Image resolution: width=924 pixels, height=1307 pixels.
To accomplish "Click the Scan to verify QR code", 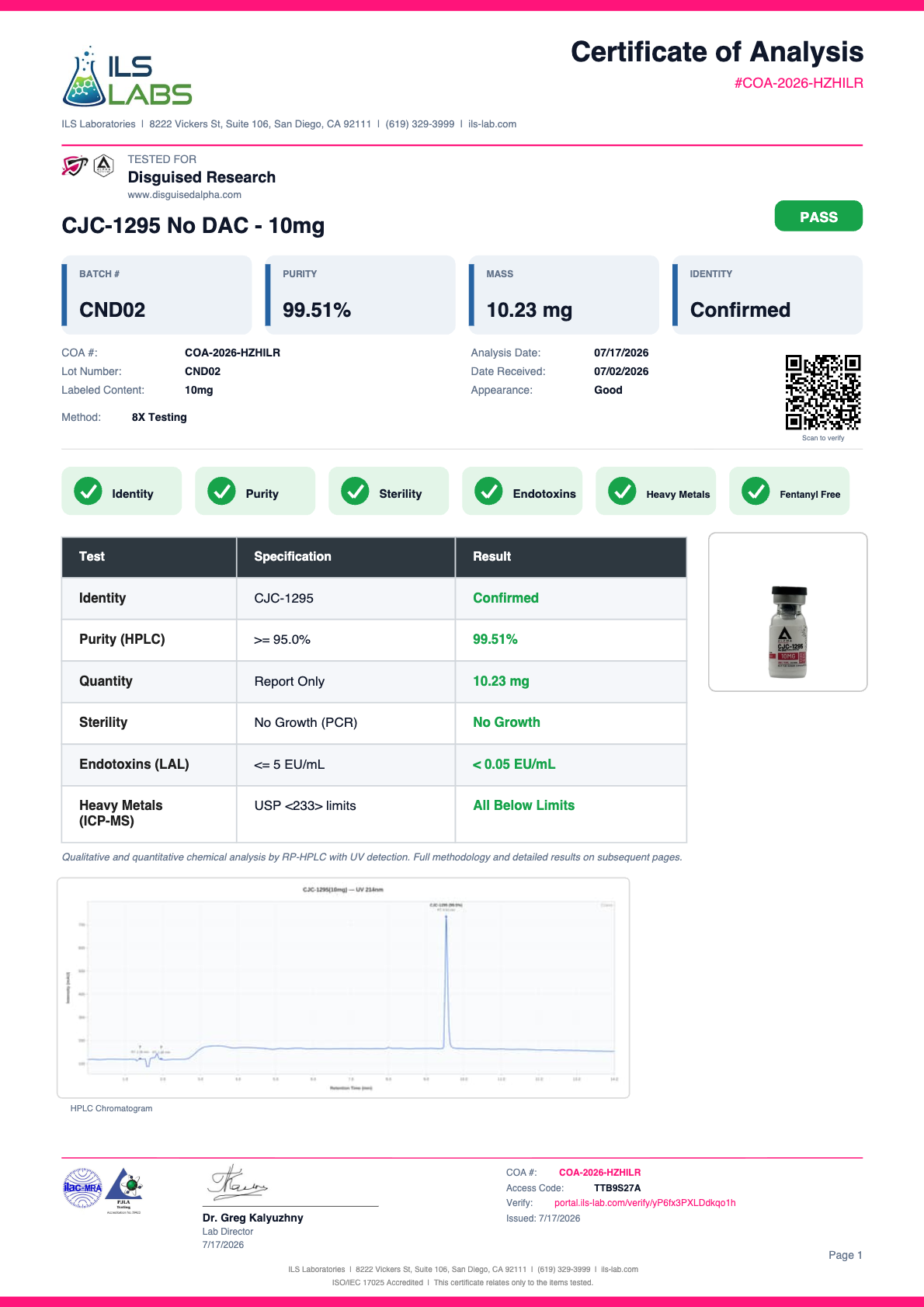I will click(x=823, y=392).
